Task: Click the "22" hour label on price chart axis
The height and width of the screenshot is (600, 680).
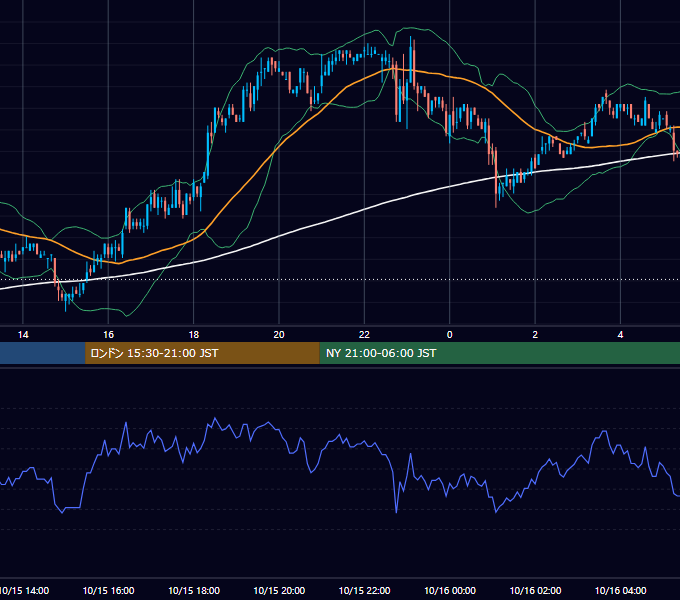Action: click(x=364, y=335)
